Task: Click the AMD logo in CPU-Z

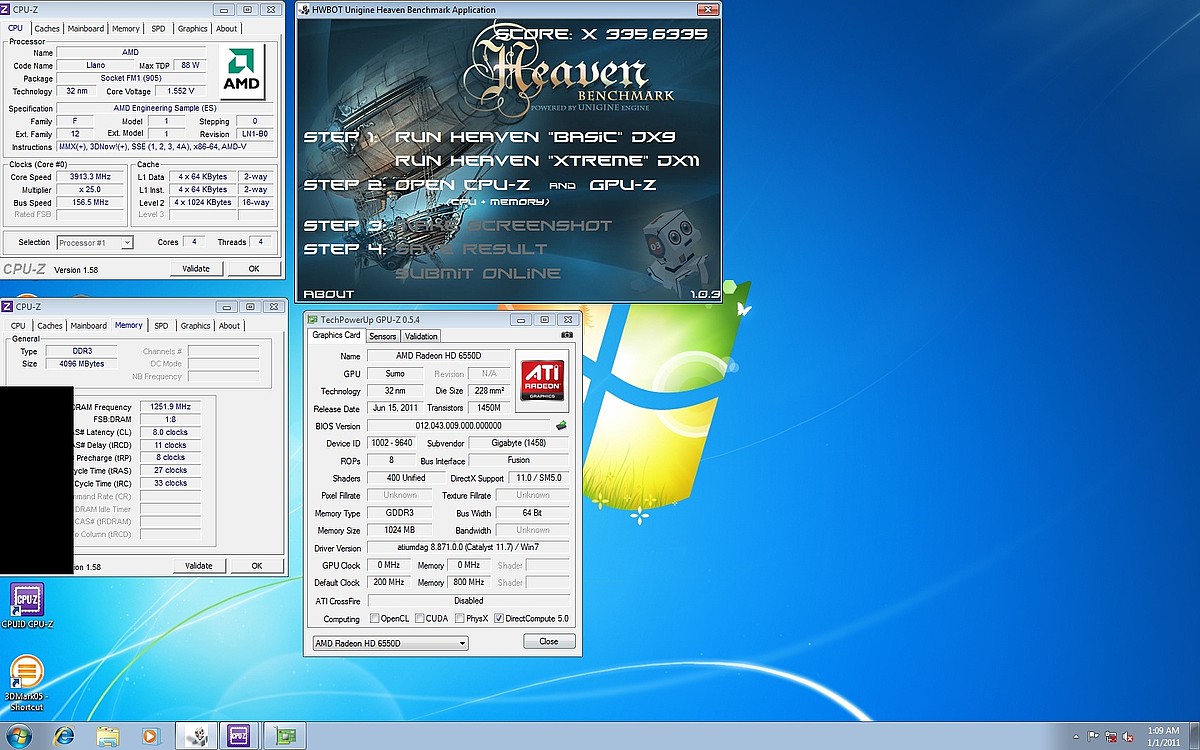Action: 242,70
